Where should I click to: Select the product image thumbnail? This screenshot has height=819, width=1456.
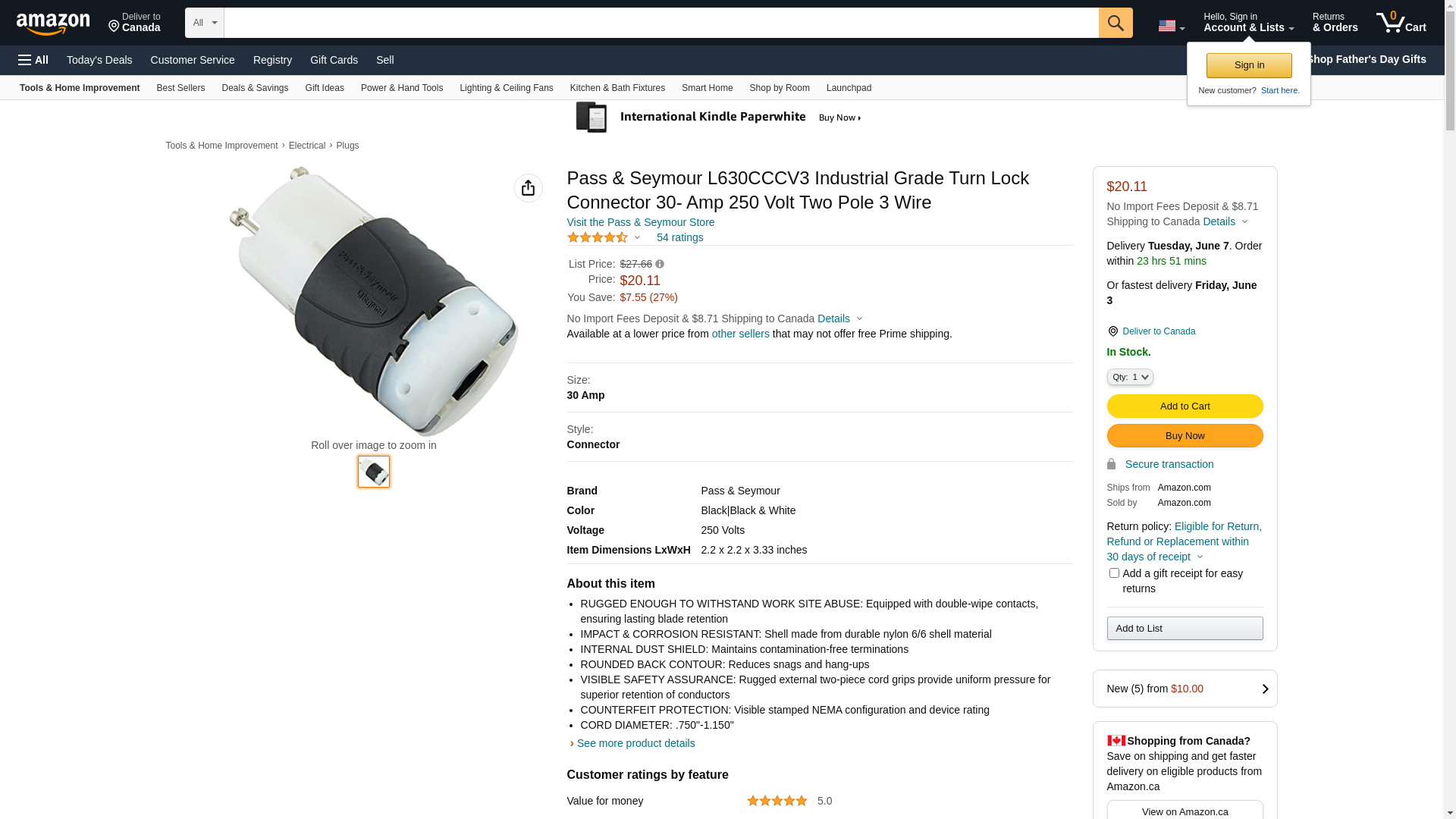374,472
